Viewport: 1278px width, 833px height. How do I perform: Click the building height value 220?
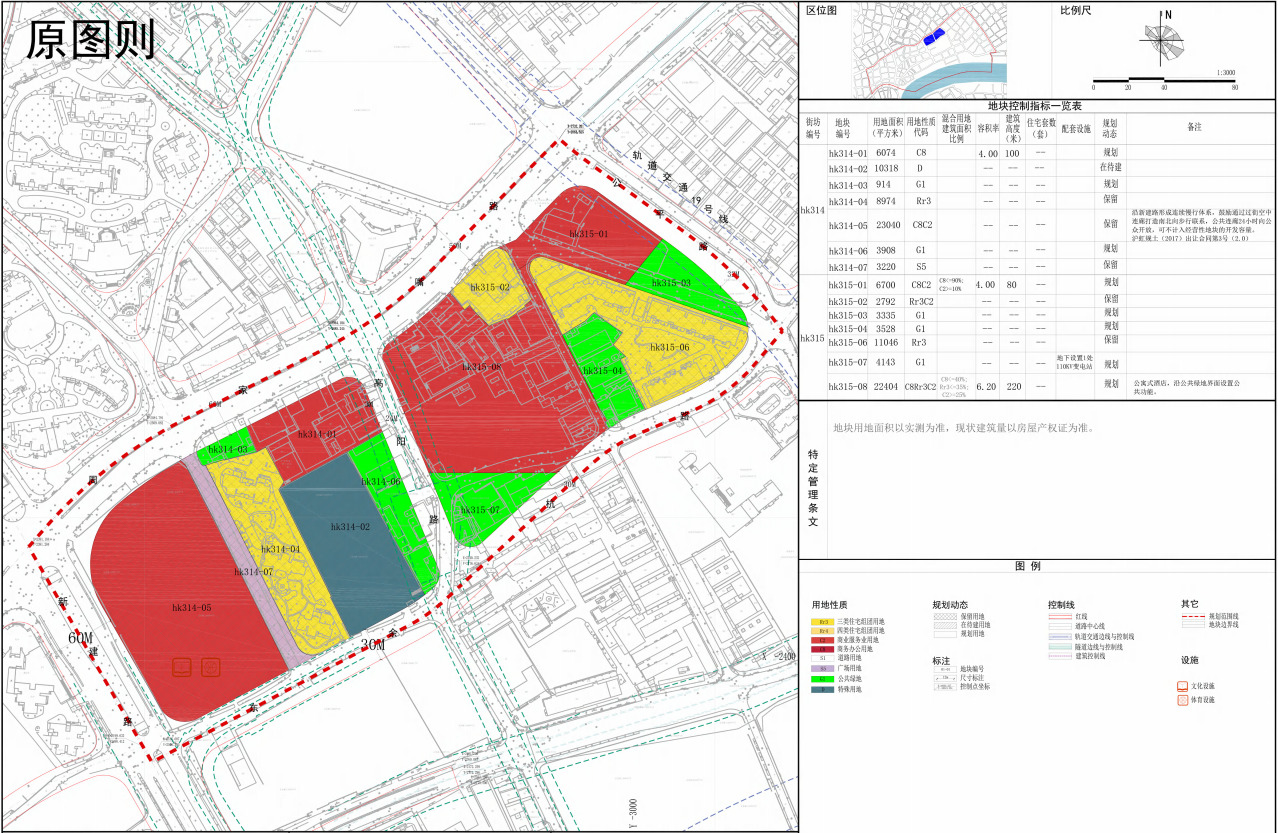(x=1012, y=386)
